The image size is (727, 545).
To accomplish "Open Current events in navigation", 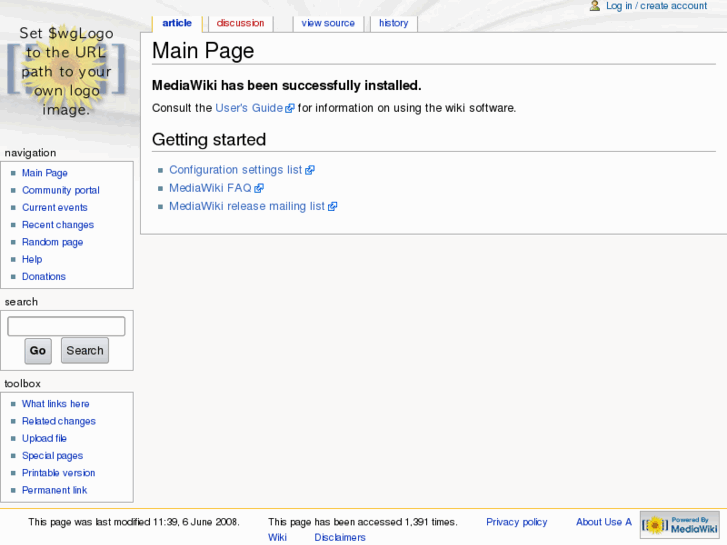I will tap(55, 207).
